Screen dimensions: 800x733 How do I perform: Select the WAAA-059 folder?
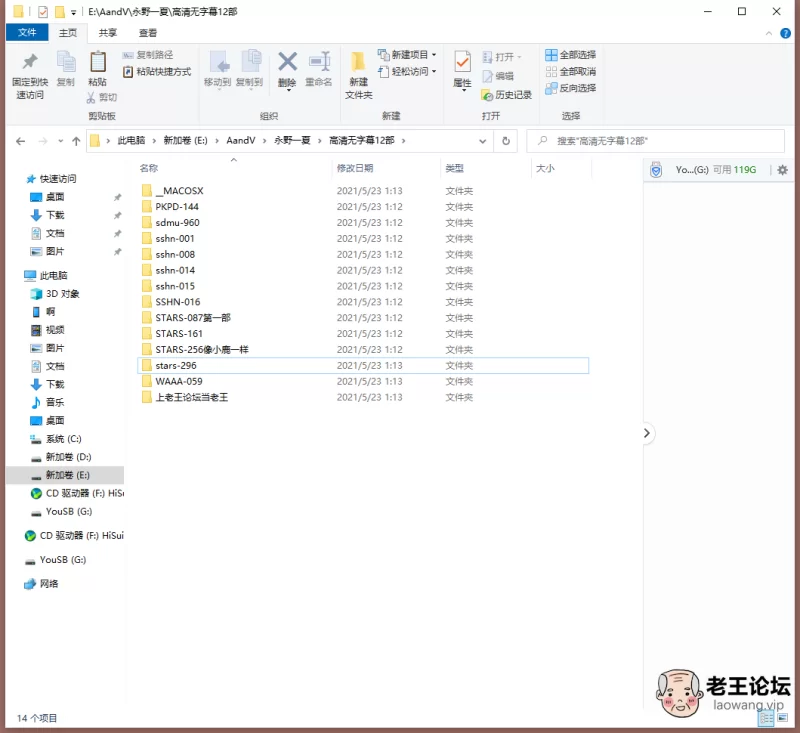tap(172, 381)
